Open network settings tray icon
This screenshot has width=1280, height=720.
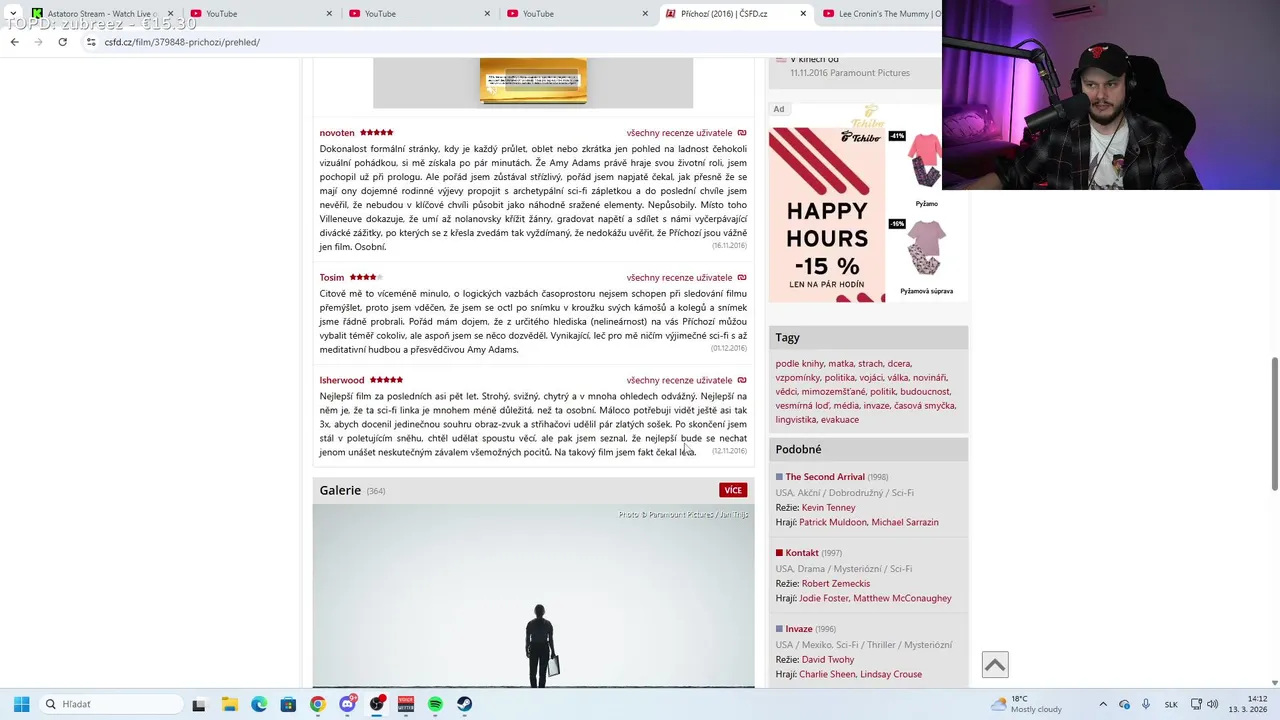point(1197,704)
